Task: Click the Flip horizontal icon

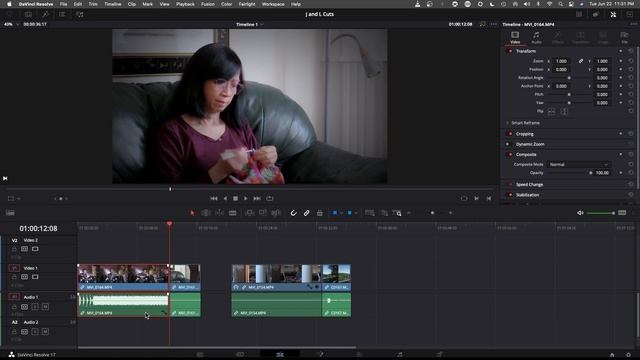Action: click(551, 111)
